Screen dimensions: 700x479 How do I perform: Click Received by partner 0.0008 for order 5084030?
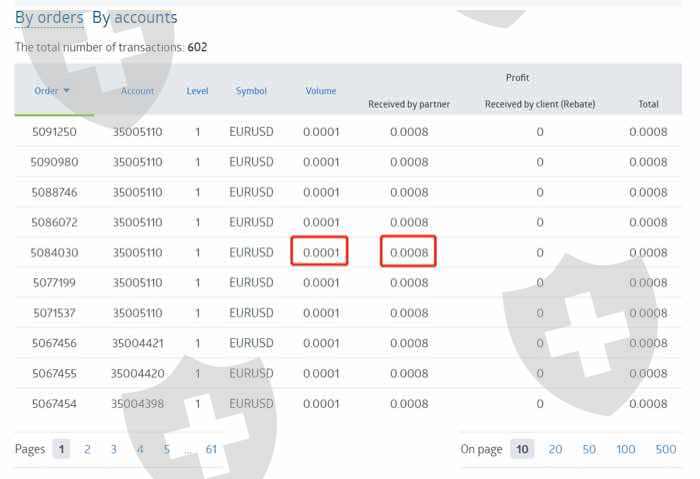[409, 252]
